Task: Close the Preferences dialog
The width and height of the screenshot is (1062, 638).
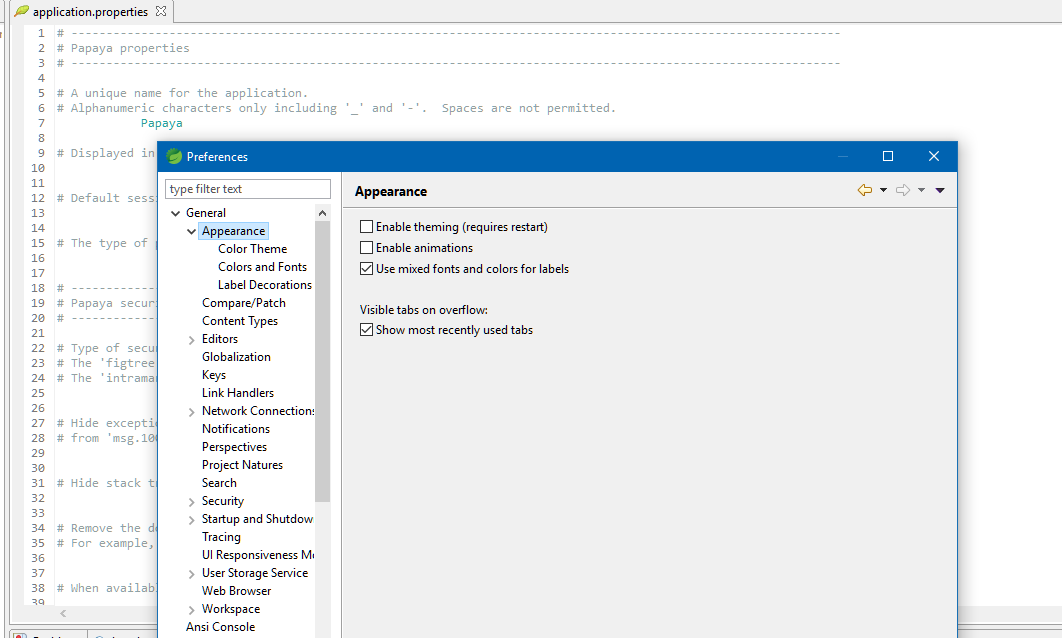Action: [x=934, y=156]
